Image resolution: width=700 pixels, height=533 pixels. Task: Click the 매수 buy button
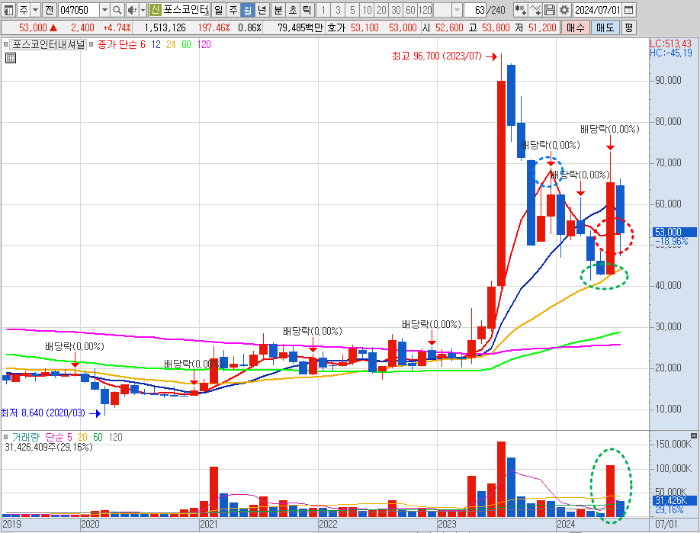click(x=575, y=28)
